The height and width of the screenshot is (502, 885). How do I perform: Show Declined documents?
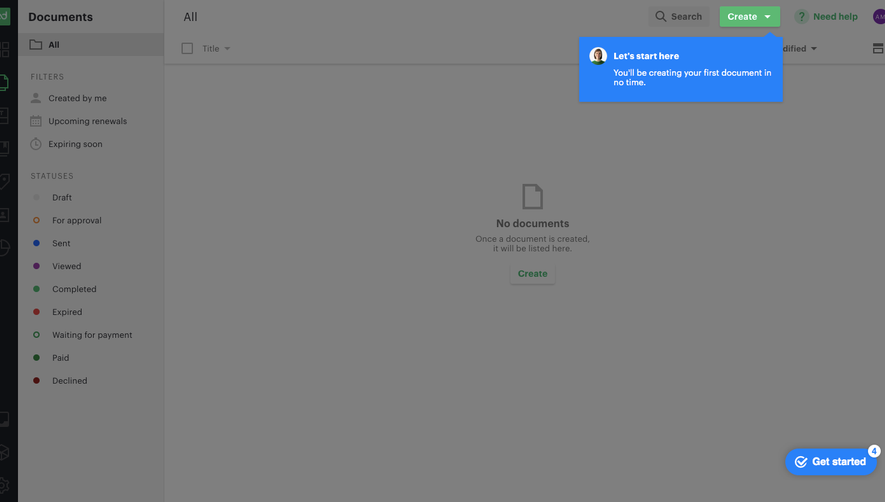tap(69, 381)
